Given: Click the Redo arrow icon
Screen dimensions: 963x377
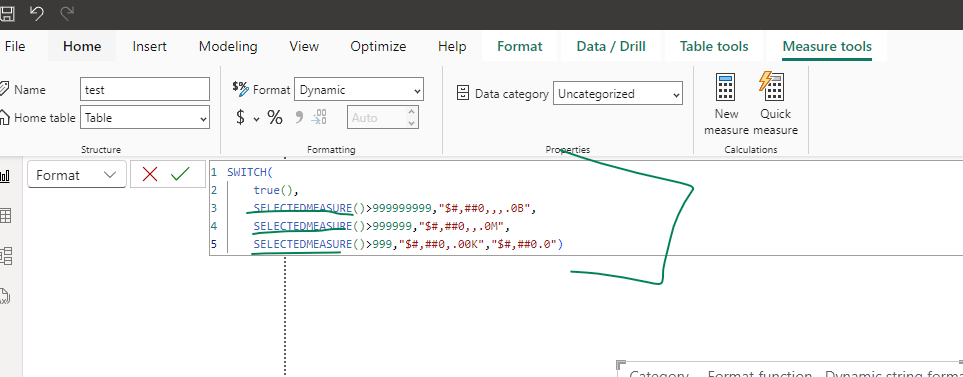Looking at the screenshot, I should 67,14.
